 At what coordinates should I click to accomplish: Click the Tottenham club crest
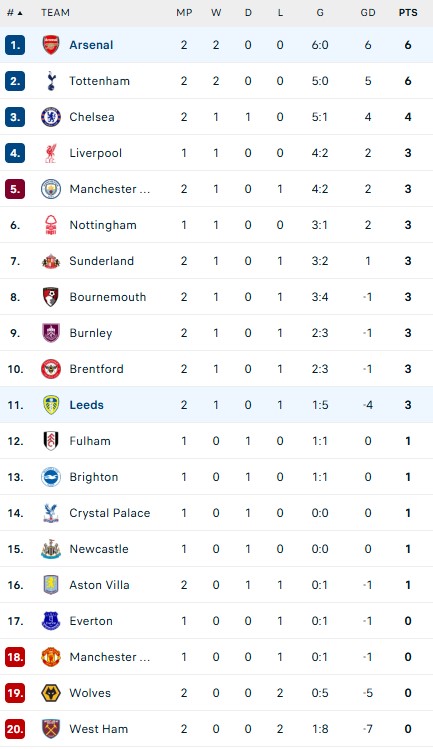51,81
